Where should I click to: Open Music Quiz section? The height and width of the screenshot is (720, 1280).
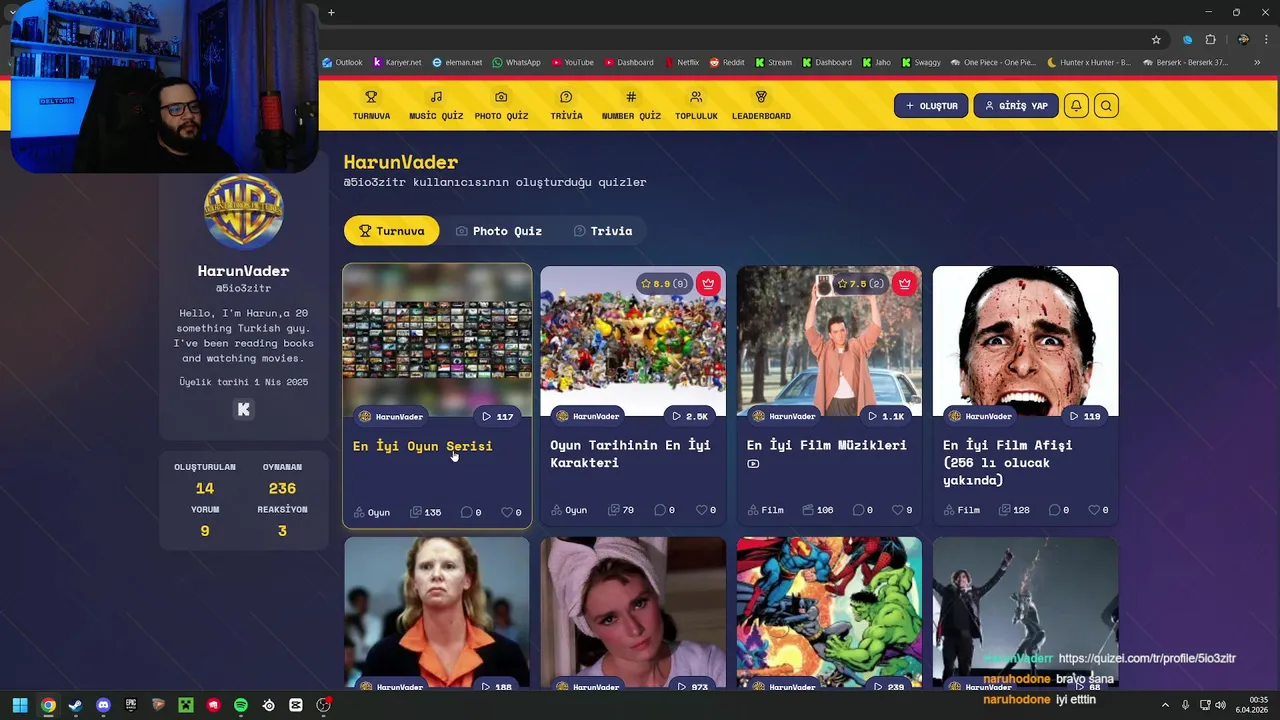[436, 105]
